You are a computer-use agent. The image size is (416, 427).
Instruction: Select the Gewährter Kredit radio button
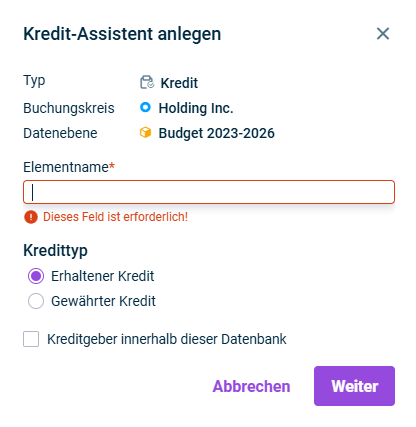pos(36,301)
